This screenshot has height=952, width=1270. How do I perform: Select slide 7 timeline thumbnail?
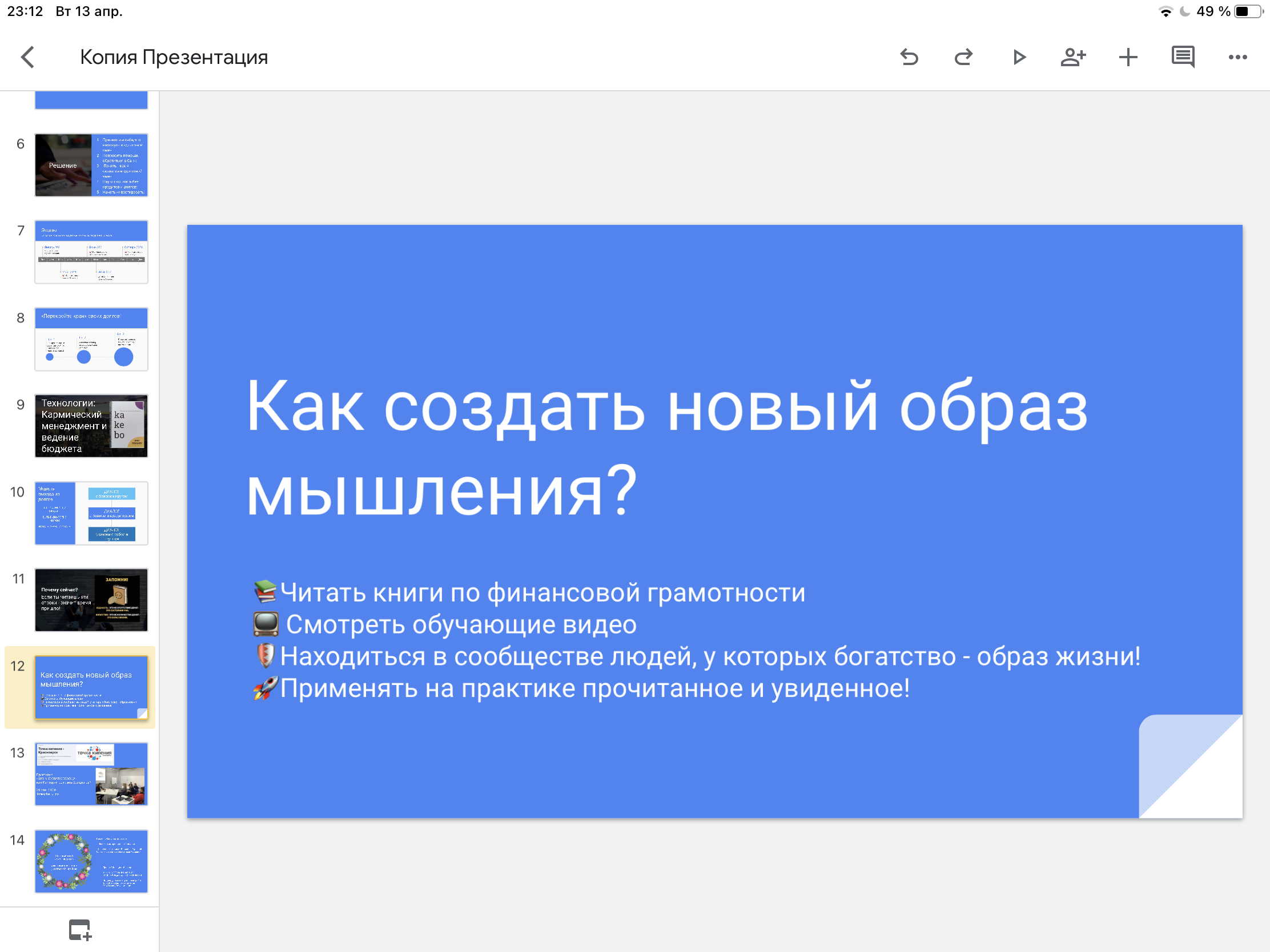91,252
